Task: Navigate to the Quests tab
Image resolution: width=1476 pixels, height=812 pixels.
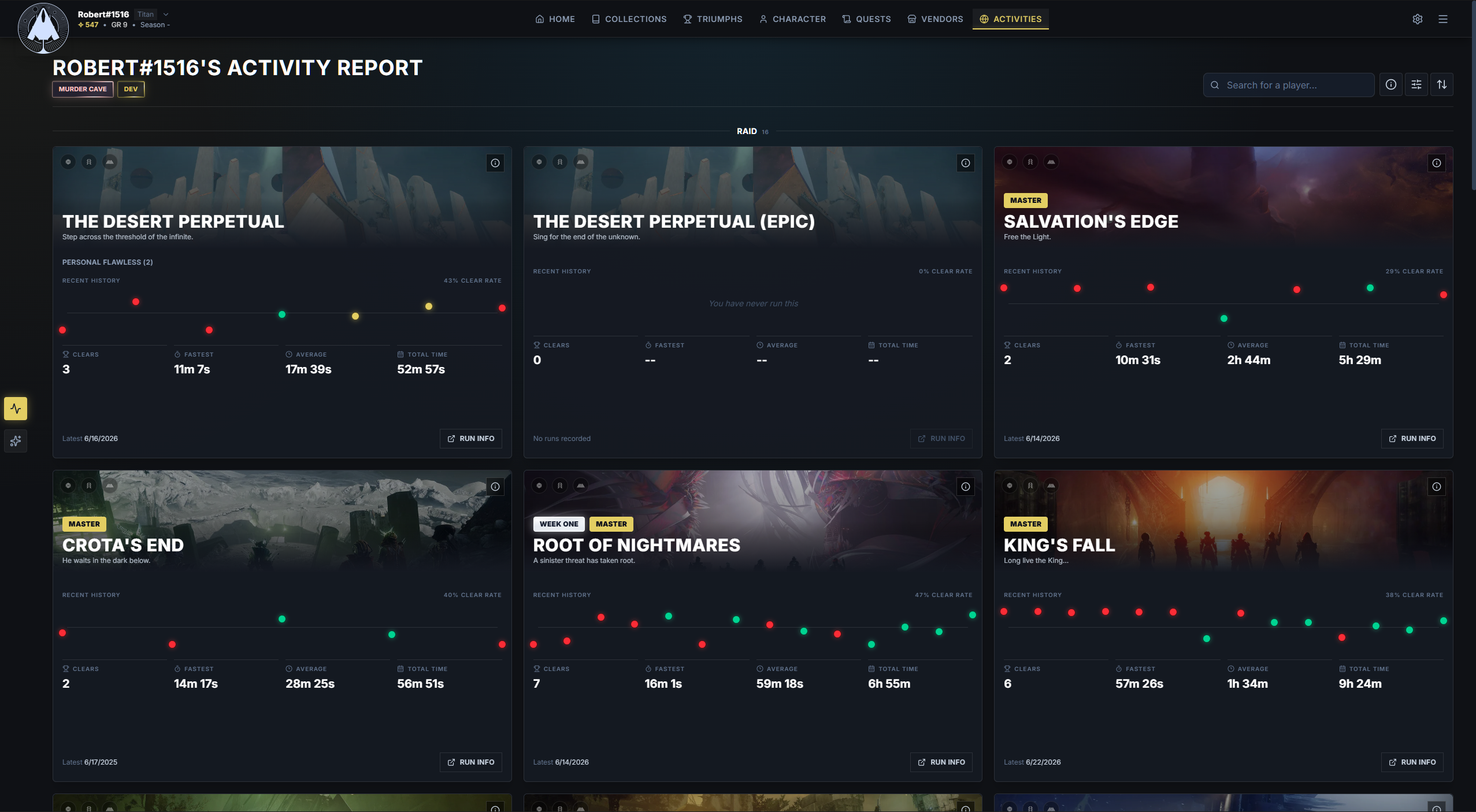Action: pyautogui.click(x=866, y=19)
